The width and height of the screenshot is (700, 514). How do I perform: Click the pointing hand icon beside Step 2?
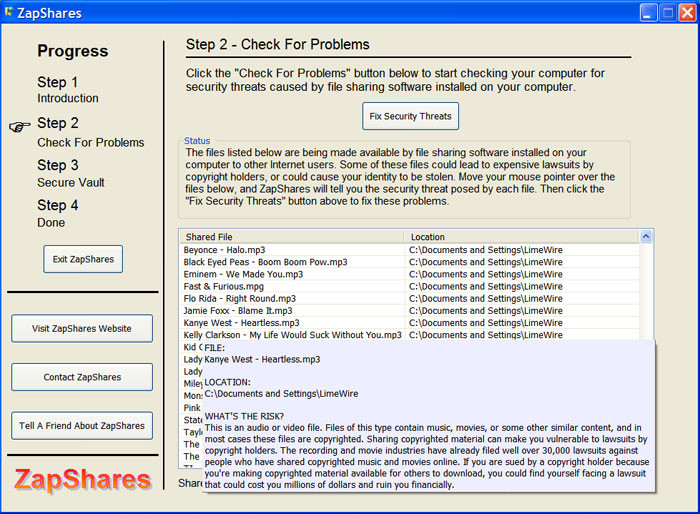click(20, 127)
